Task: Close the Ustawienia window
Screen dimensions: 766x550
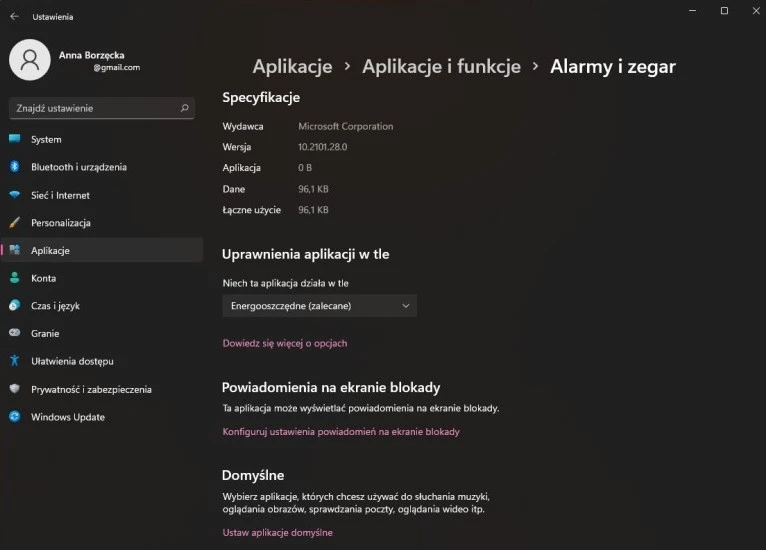Action: 756,10
